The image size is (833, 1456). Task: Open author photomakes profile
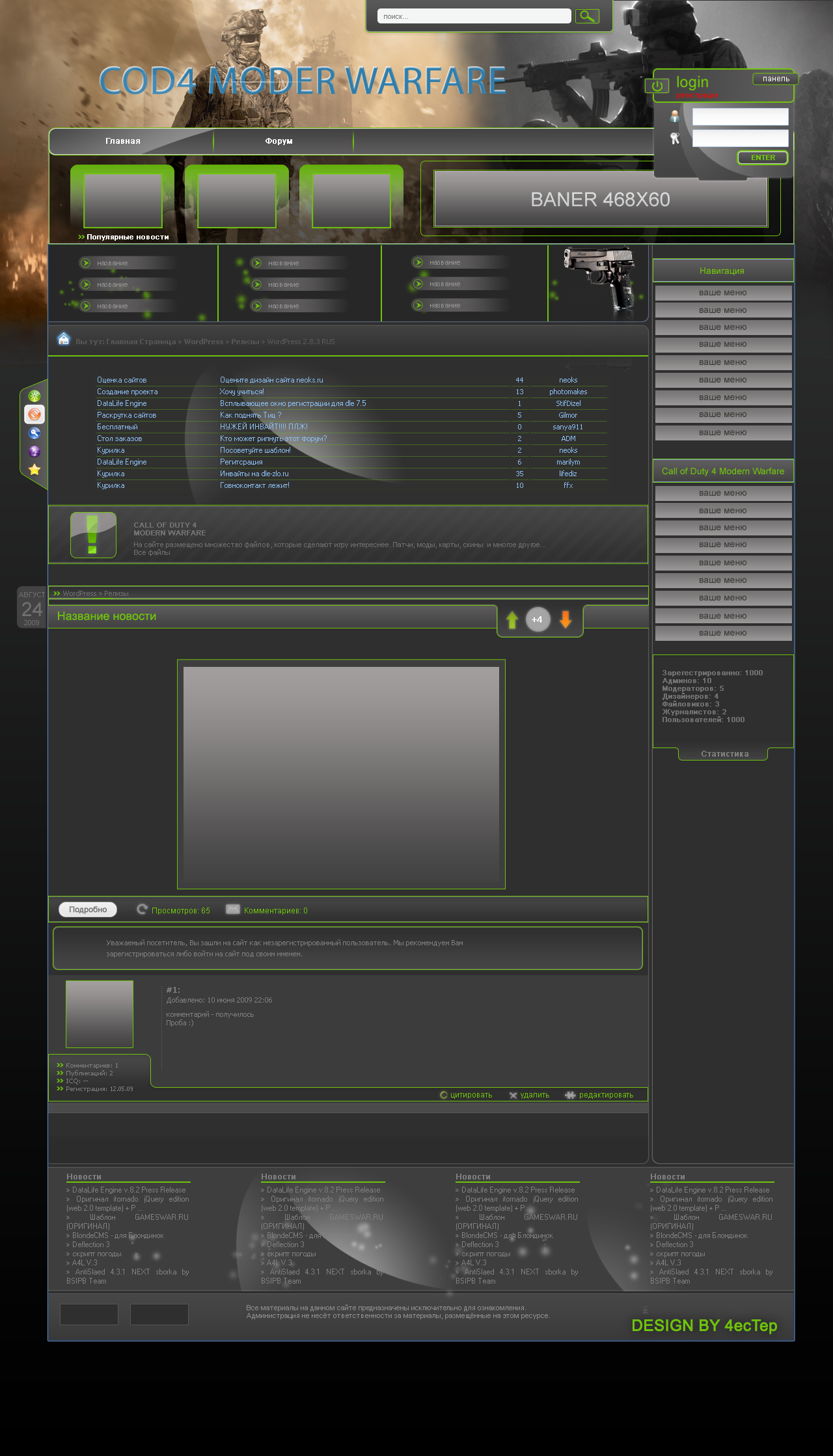coord(568,392)
